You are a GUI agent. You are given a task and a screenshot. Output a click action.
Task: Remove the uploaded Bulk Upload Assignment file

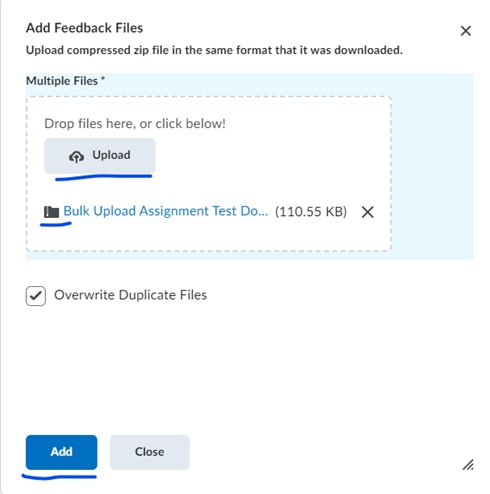(x=368, y=212)
